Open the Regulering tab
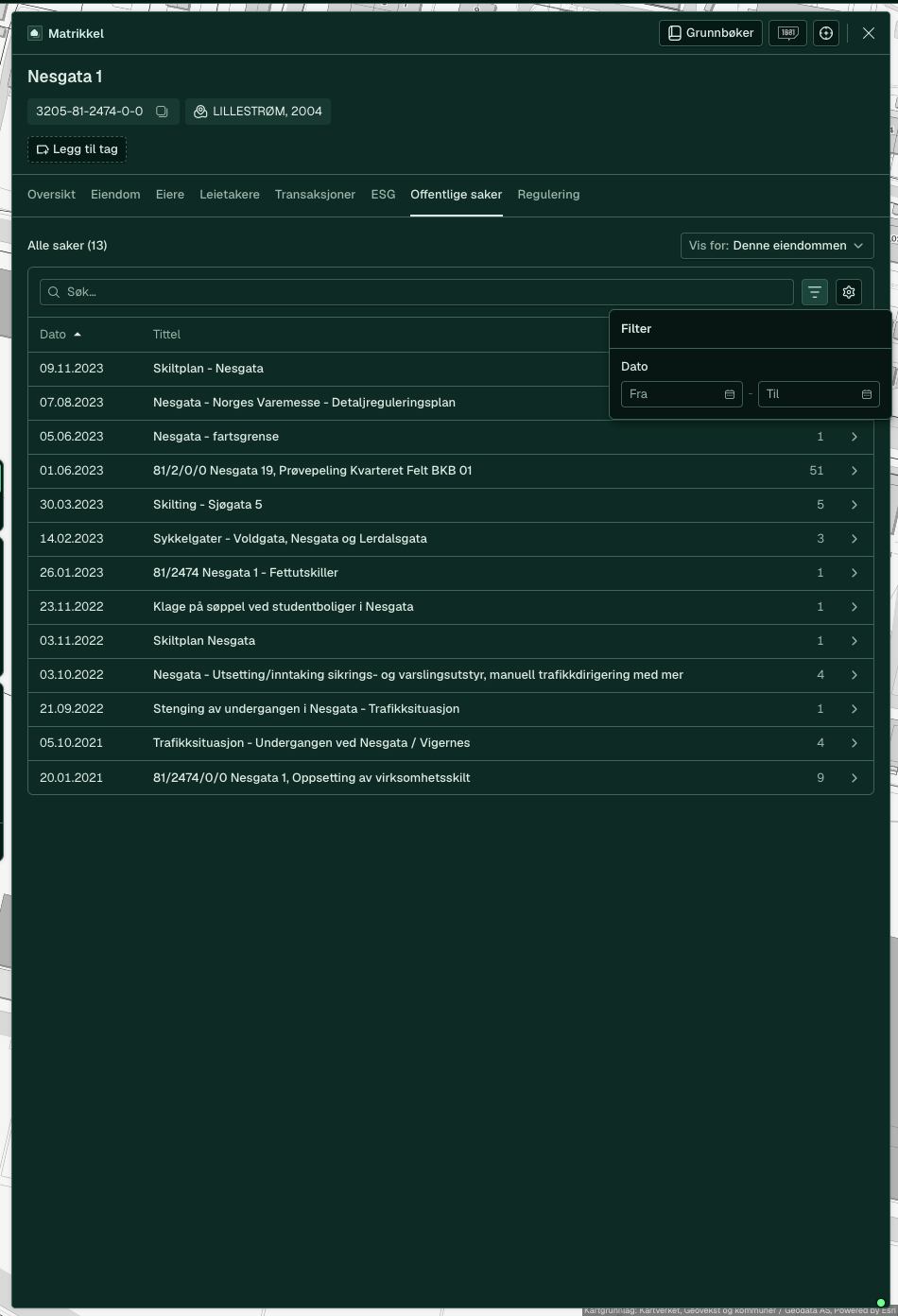Image resolution: width=898 pixels, height=1316 pixels. tap(548, 195)
